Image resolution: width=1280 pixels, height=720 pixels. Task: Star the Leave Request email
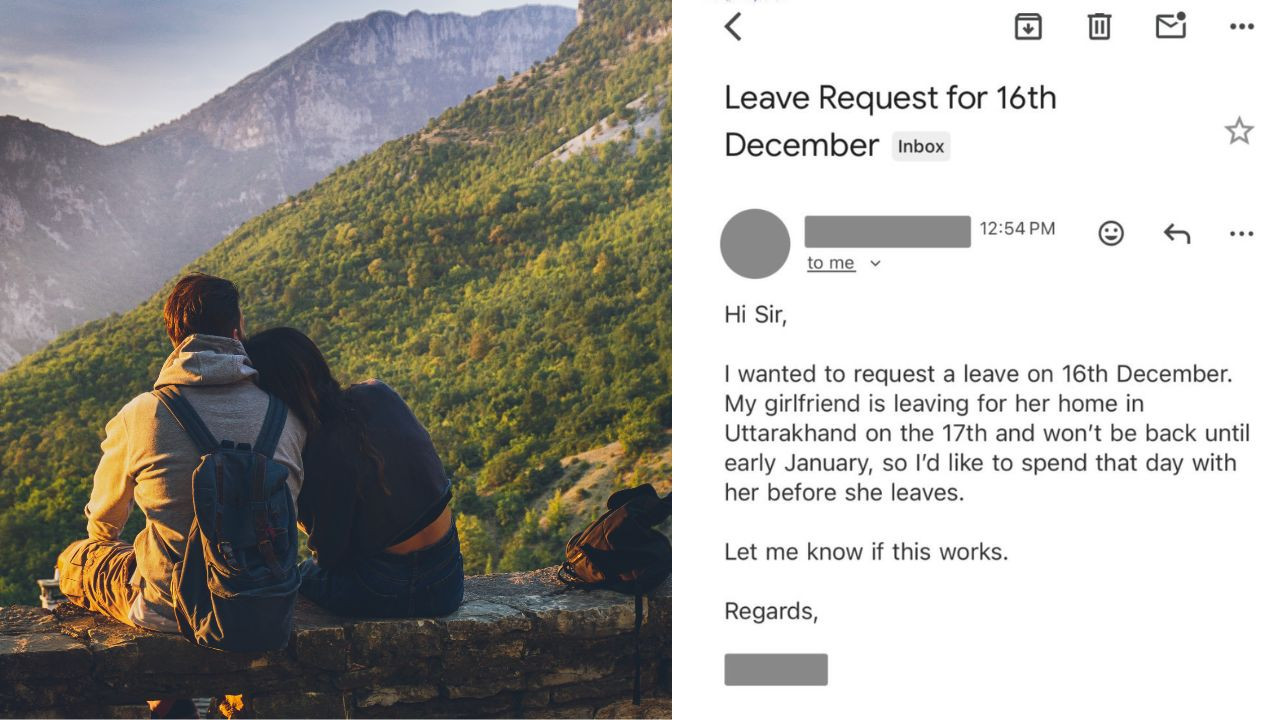[1239, 131]
